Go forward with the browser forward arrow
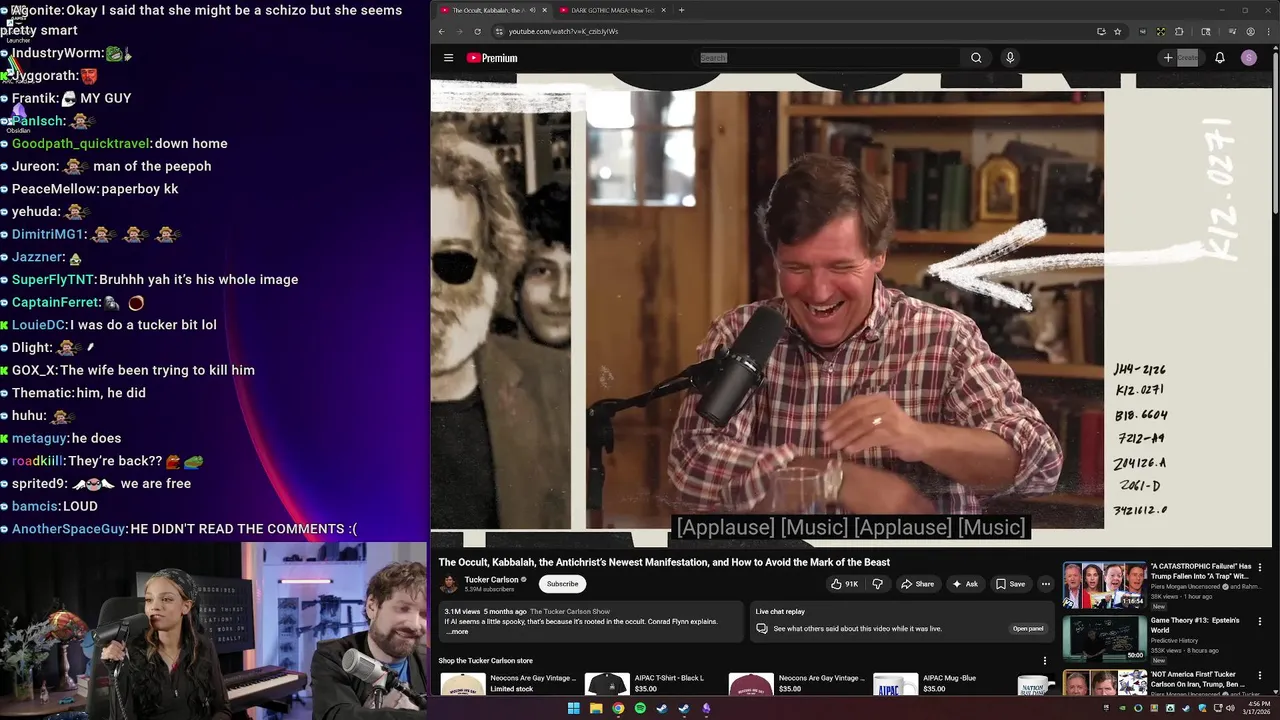Image resolution: width=1280 pixels, height=720 pixels. (x=459, y=31)
